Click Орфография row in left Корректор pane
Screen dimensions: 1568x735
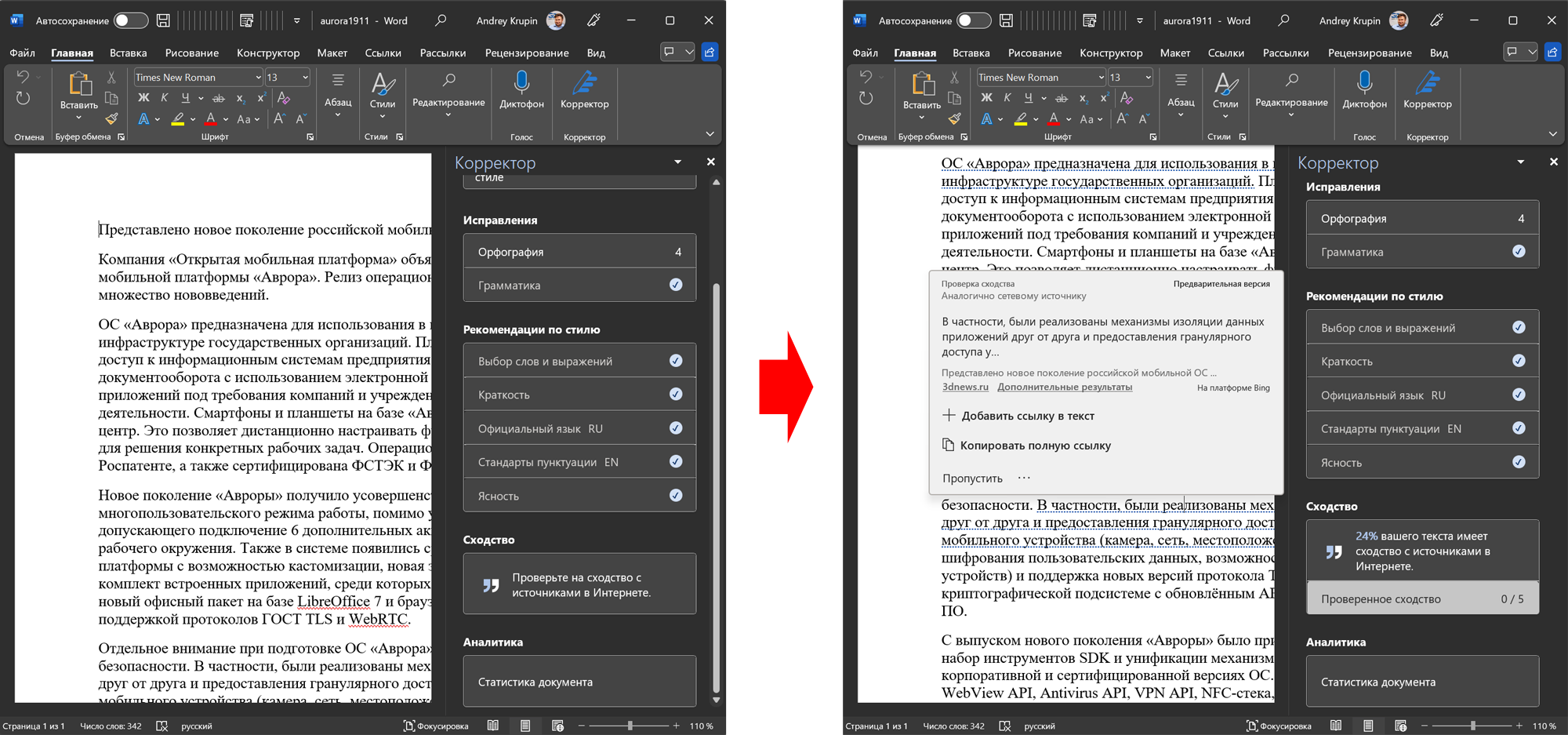pos(579,252)
